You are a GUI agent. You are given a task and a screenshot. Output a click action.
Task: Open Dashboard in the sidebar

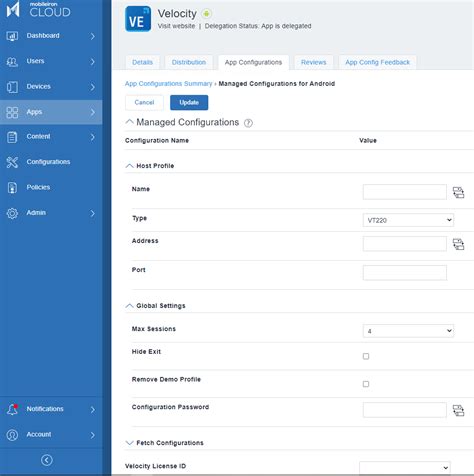[51, 36]
